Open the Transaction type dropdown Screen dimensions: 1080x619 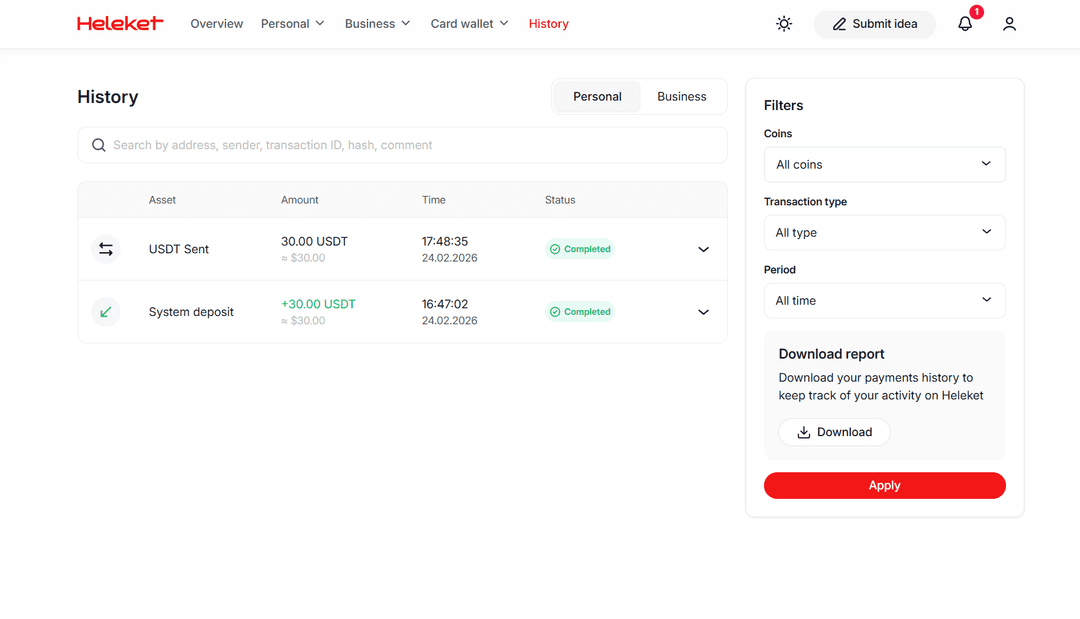tap(884, 233)
